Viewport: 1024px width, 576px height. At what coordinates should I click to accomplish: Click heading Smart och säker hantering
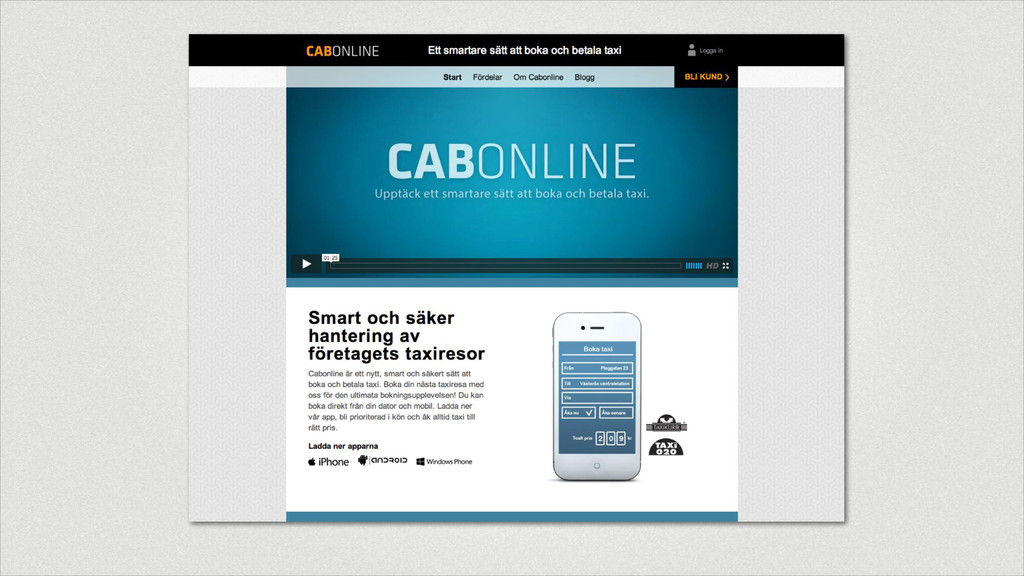[x=396, y=336]
